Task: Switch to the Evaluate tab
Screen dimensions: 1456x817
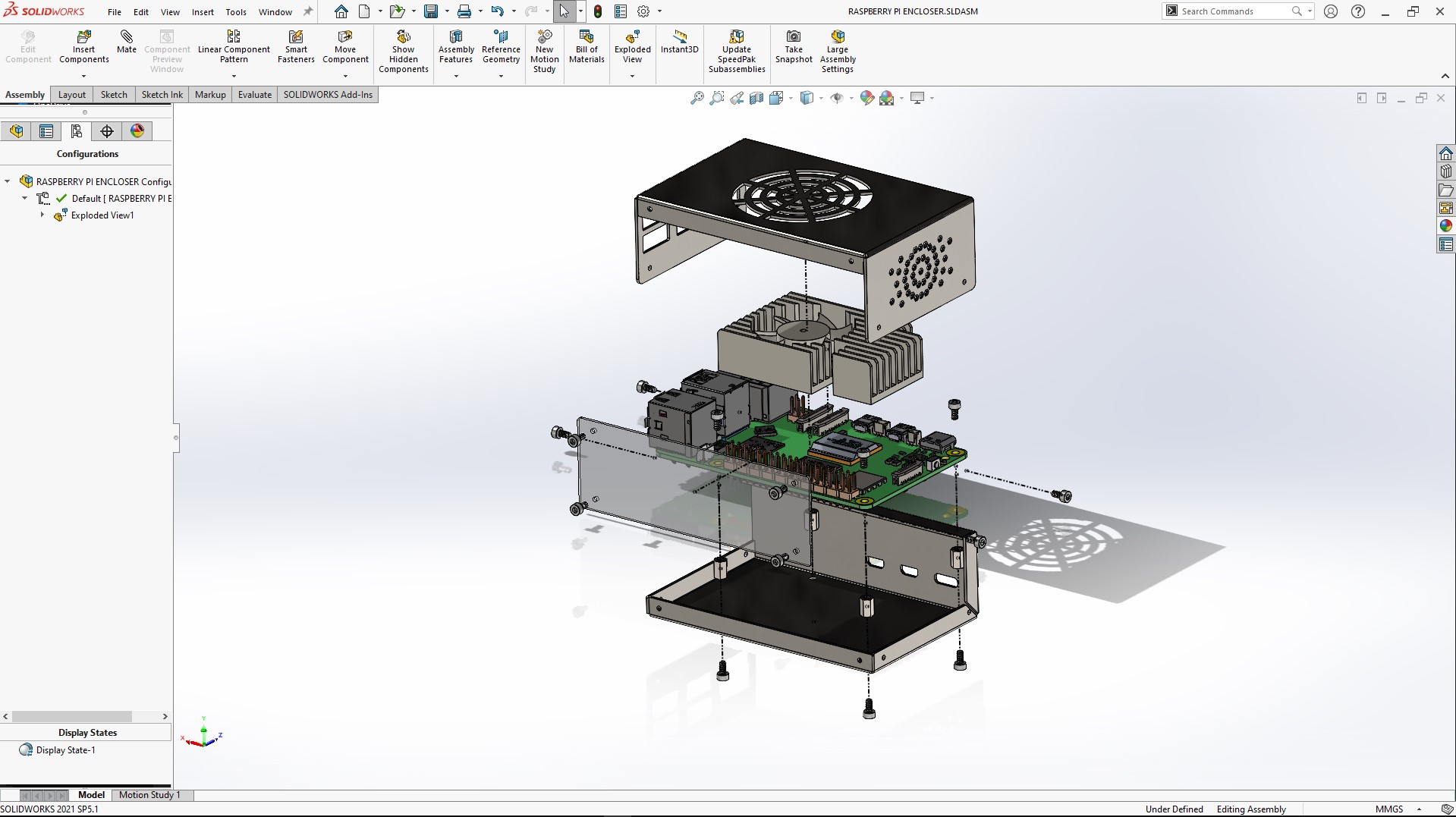Action: pyautogui.click(x=255, y=95)
